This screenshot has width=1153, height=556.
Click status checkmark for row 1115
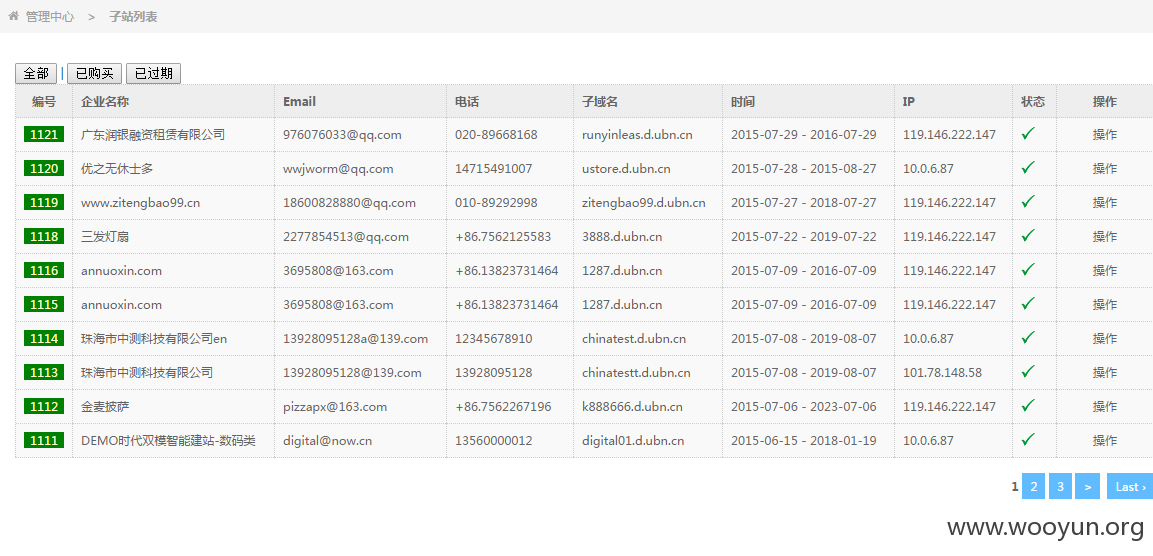(x=1028, y=304)
